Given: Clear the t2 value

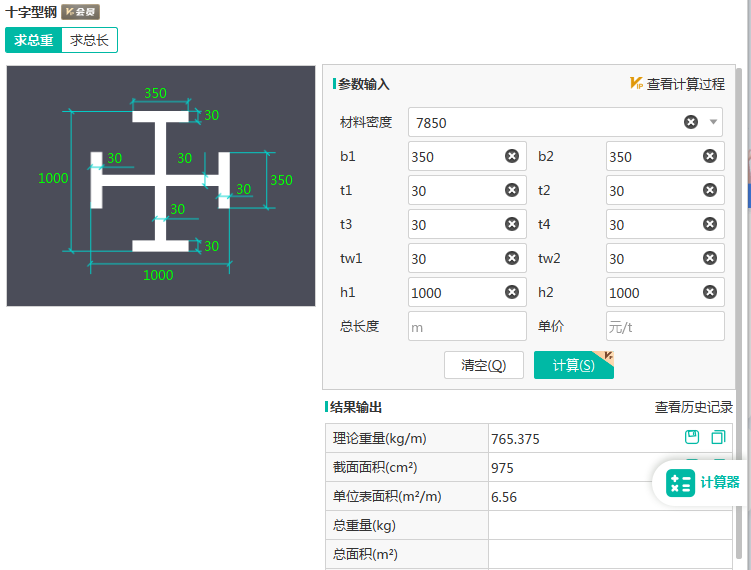Looking at the screenshot, I should [x=710, y=190].
